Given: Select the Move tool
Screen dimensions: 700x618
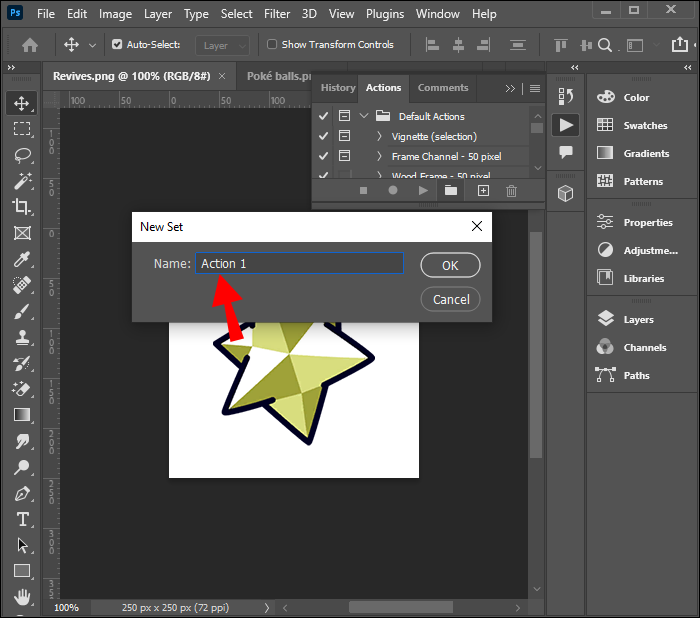Looking at the screenshot, I should (21, 103).
